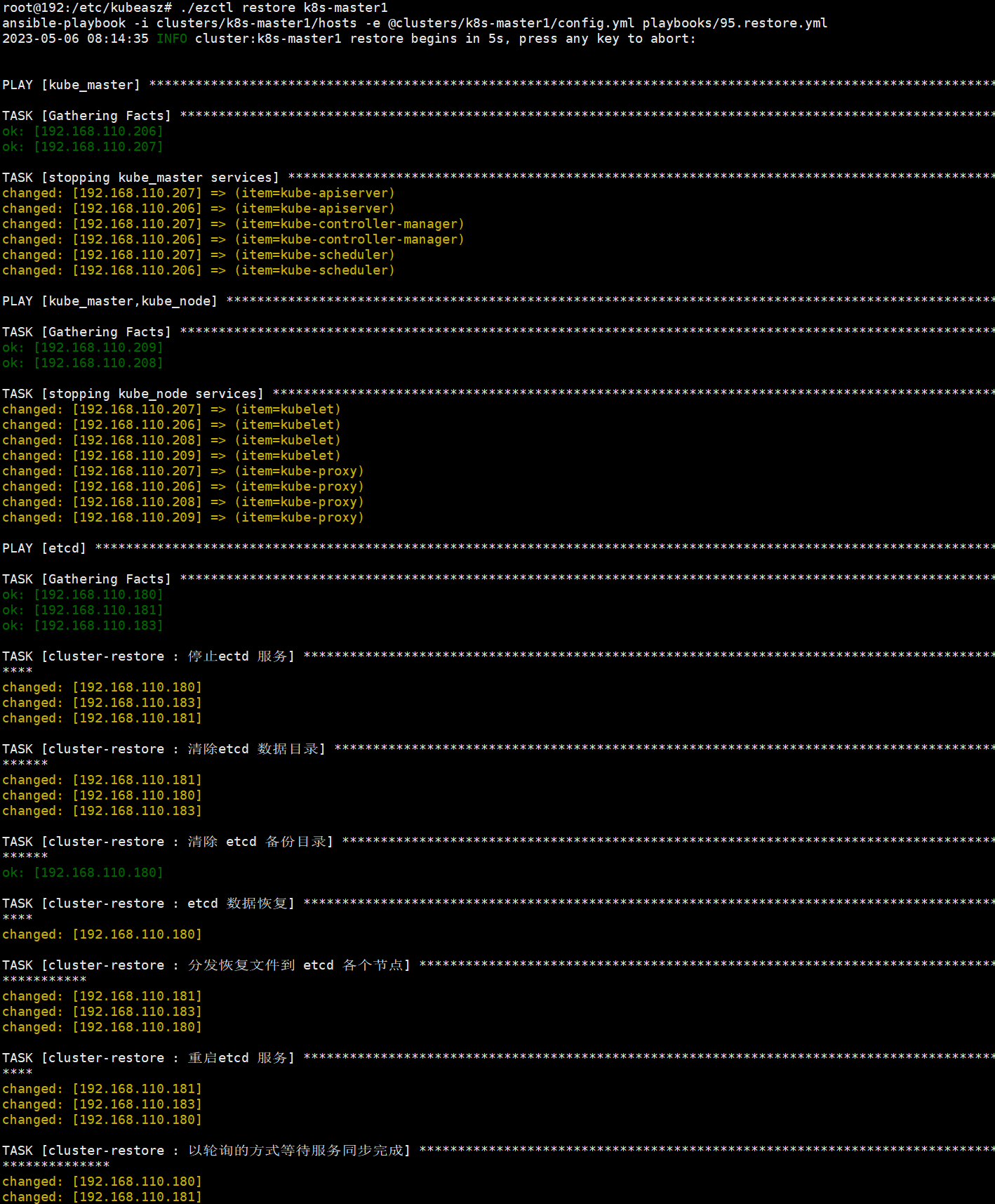Image resolution: width=995 pixels, height=1204 pixels.
Task: Click the 192.168.110.206 'item=kube-proxy' line
Action: tap(183, 487)
